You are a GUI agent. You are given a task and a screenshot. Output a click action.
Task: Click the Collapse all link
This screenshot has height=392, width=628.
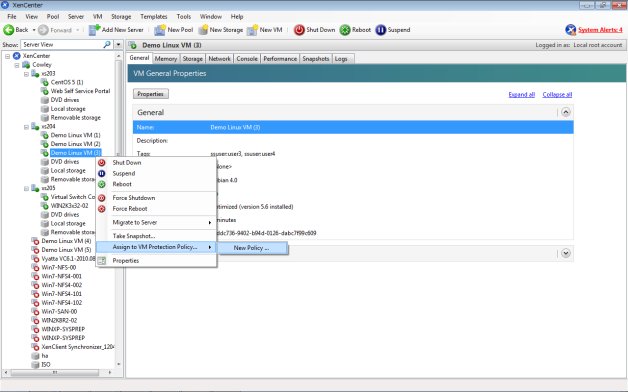click(x=557, y=94)
